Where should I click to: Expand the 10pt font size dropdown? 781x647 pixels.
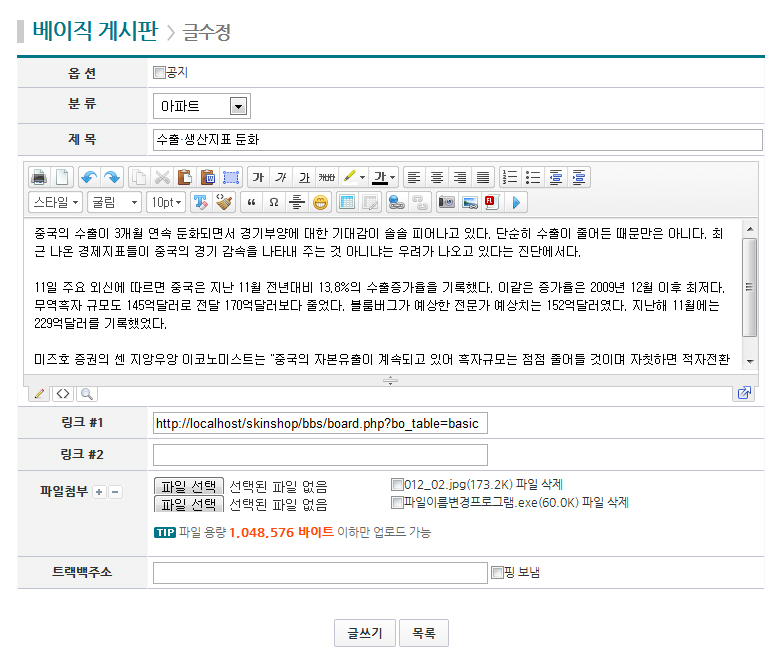click(165, 202)
